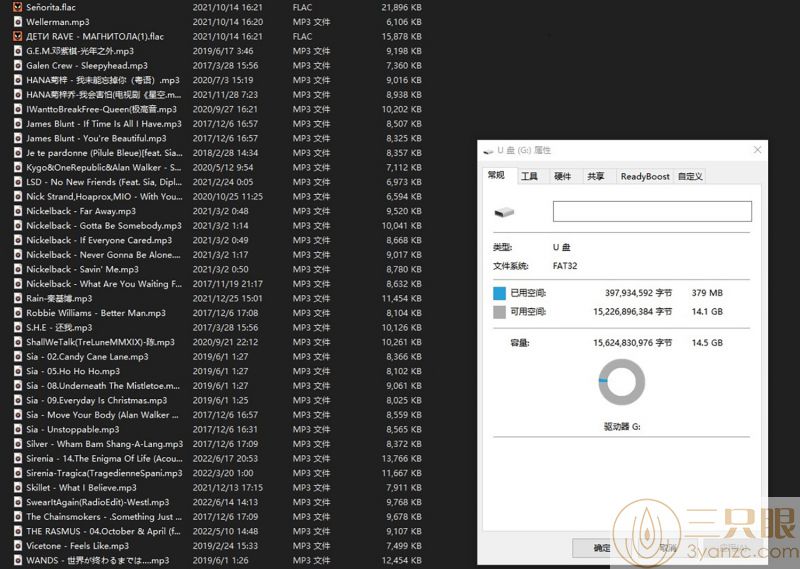Viewport: 800px width, 569px height.
Task: Click the icon of the WANDS mp3 file
Action: [x=18, y=560]
